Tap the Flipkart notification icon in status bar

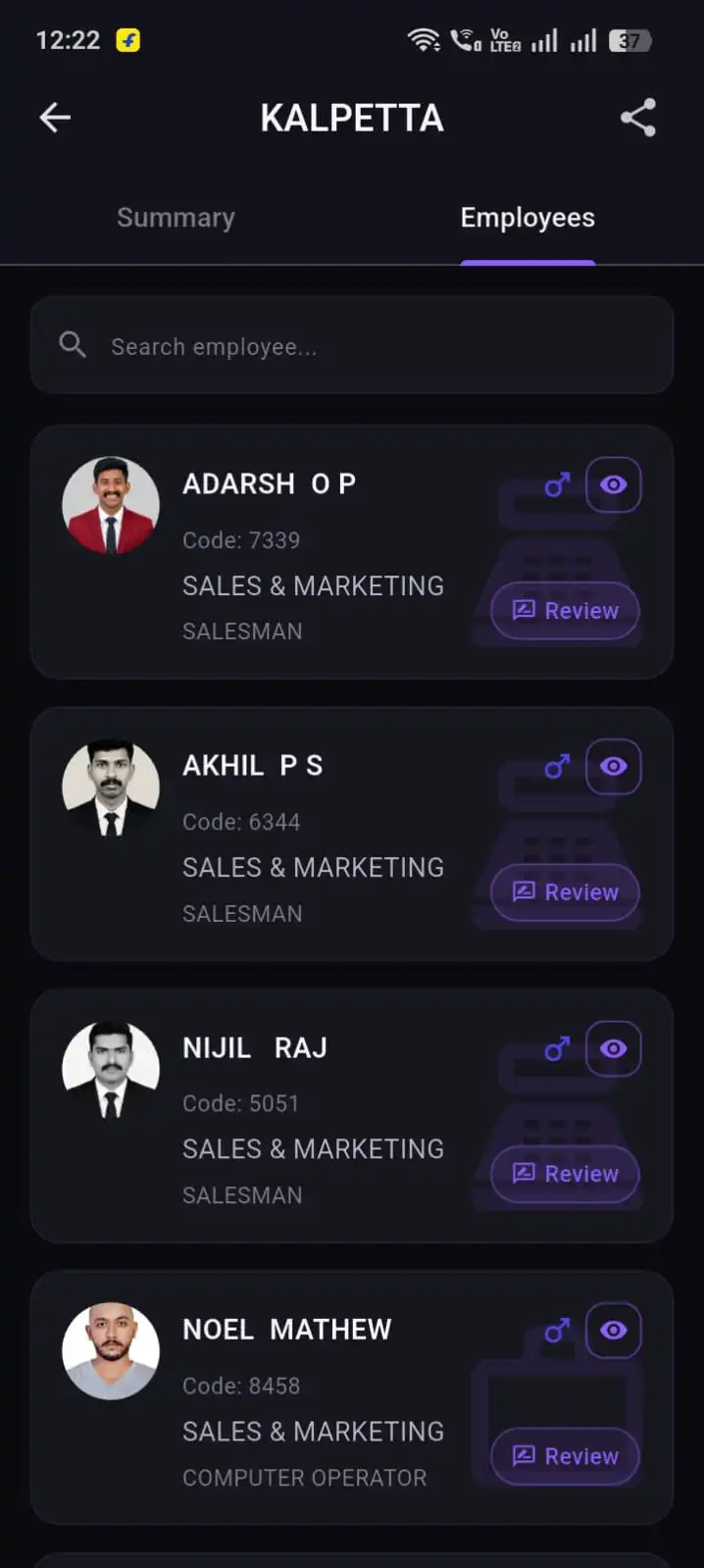[128, 40]
